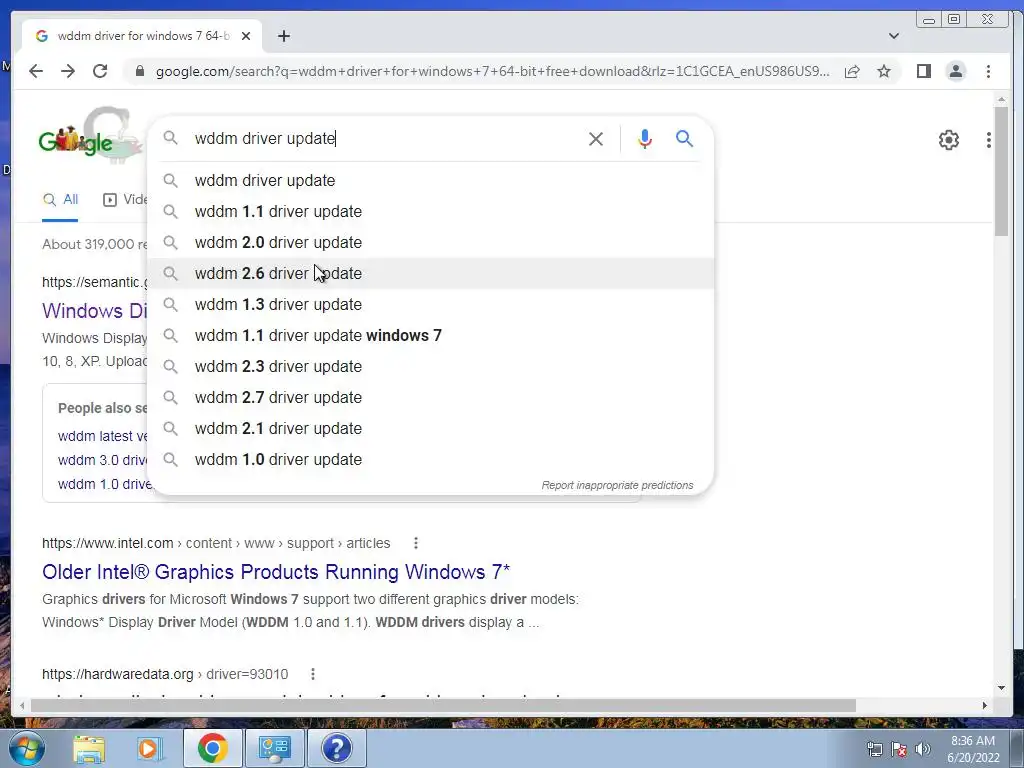Screen dimensions: 1024x768
Task: View site information via lock icon
Action: (x=139, y=71)
